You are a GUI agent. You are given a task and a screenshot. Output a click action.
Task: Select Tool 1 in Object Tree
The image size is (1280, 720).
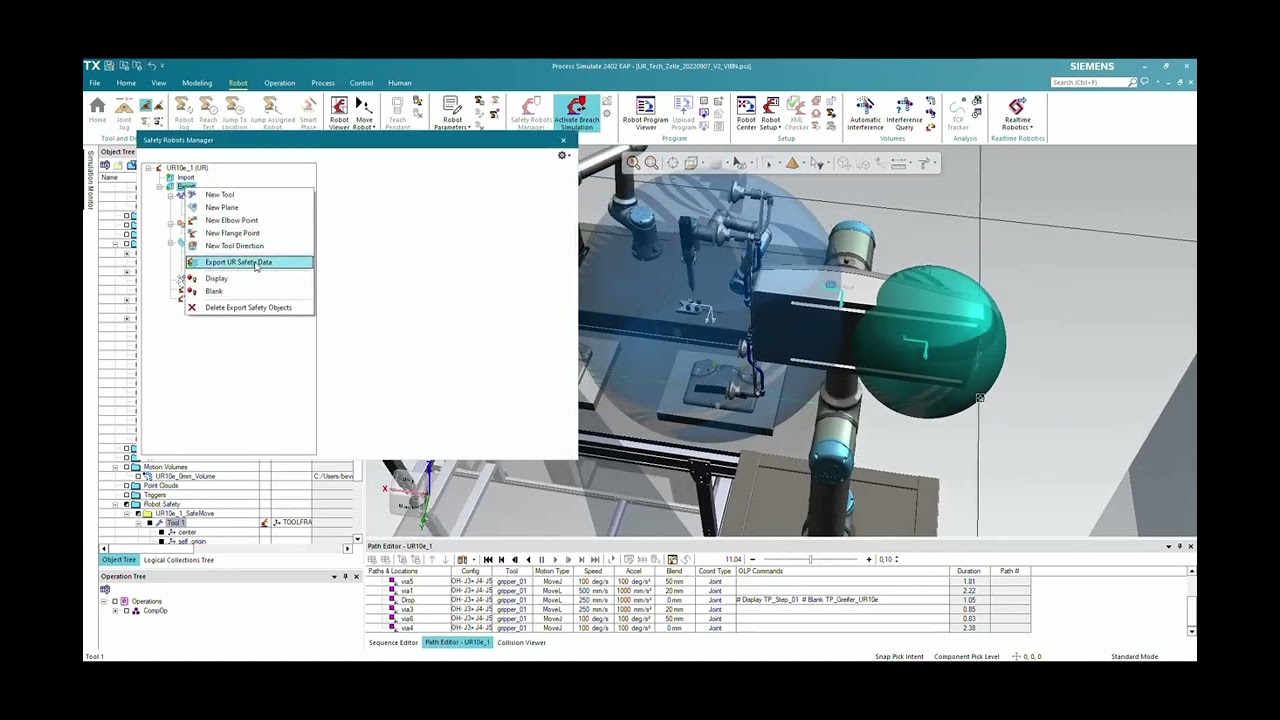[175, 523]
